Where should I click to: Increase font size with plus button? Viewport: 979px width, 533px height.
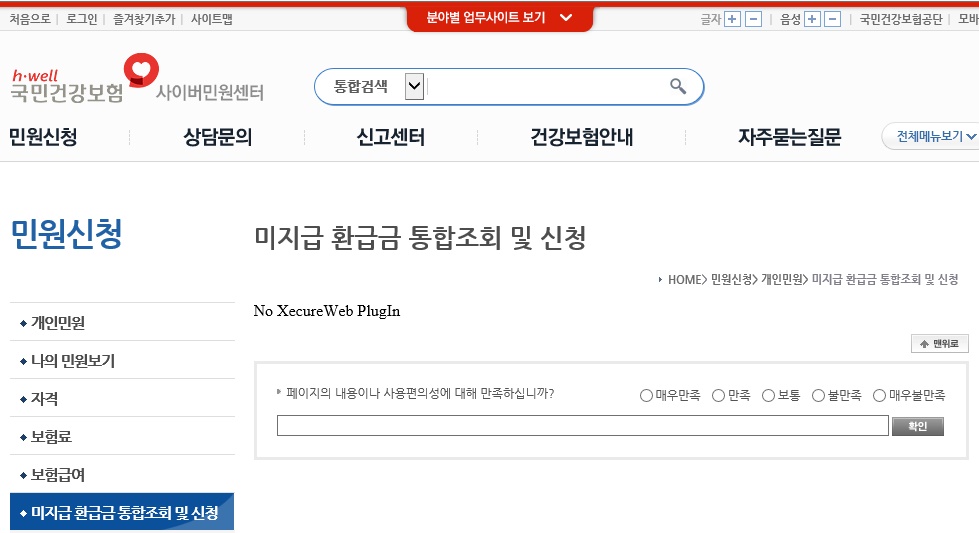[732, 19]
